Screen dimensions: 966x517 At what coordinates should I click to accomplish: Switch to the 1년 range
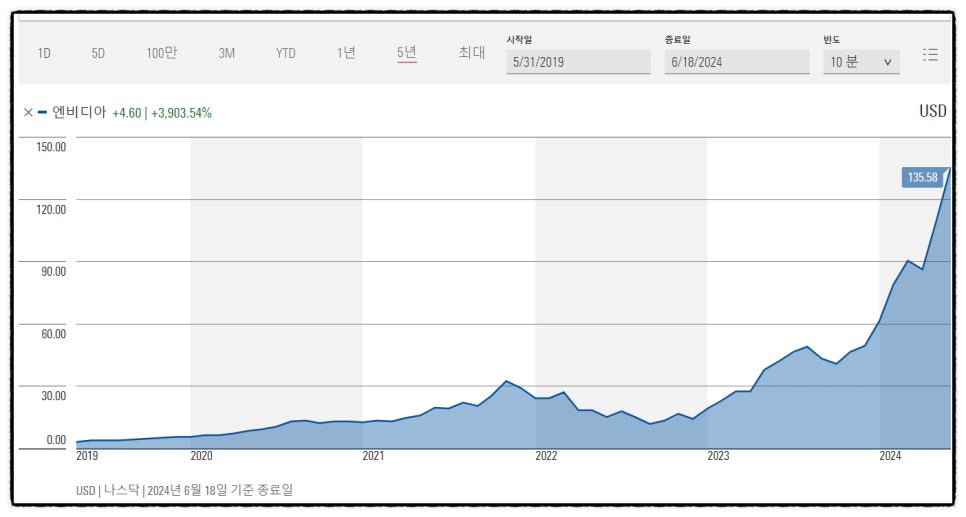pos(346,53)
